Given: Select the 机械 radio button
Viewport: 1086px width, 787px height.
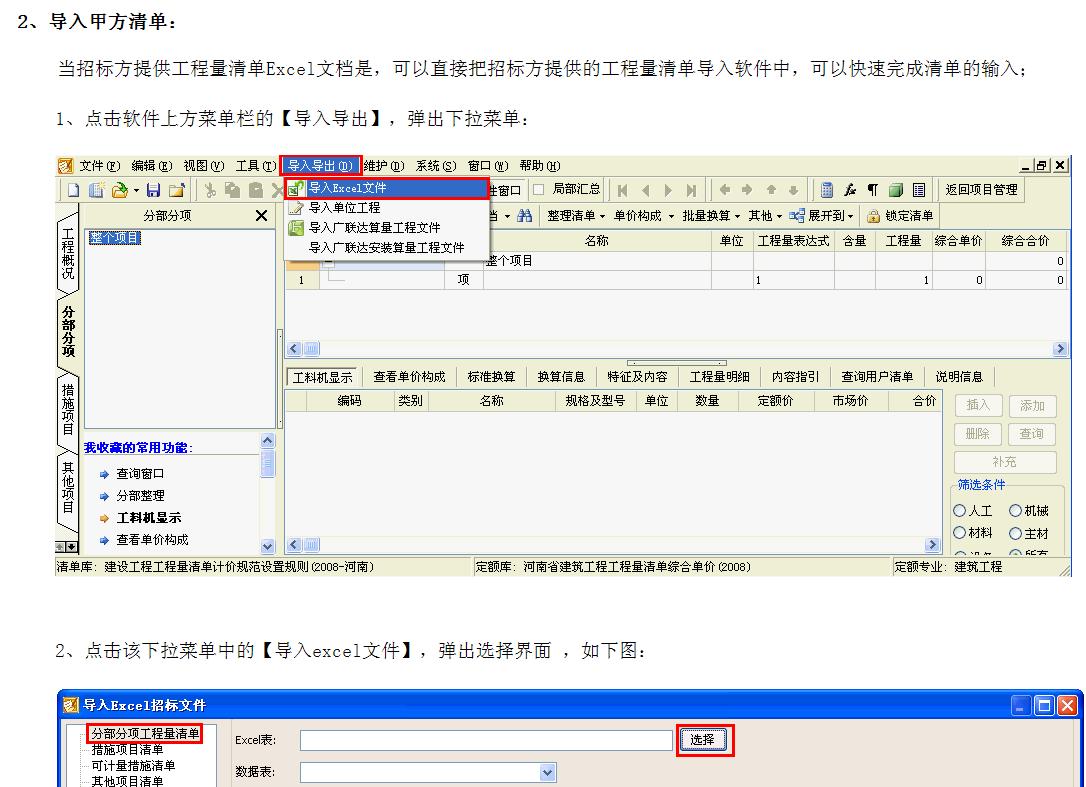Looking at the screenshot, I should tap(1015, 511).
